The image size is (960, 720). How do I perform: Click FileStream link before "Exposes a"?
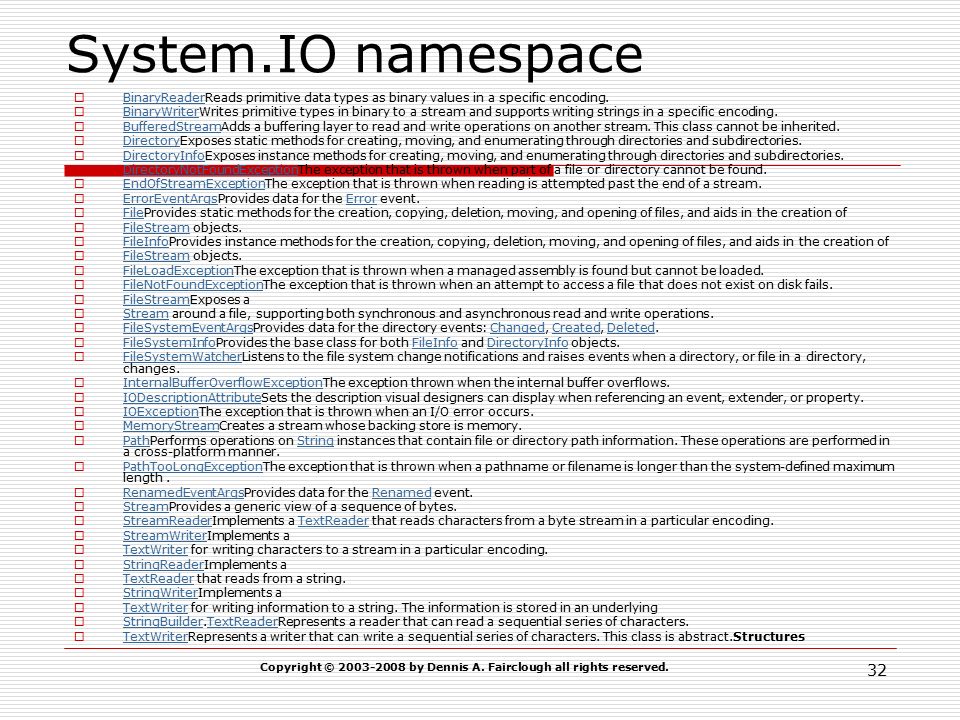click(x=156, y=300)
